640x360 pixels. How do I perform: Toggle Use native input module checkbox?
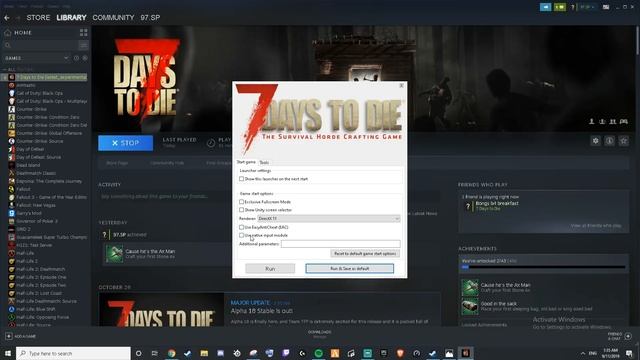tap(241, 235)
